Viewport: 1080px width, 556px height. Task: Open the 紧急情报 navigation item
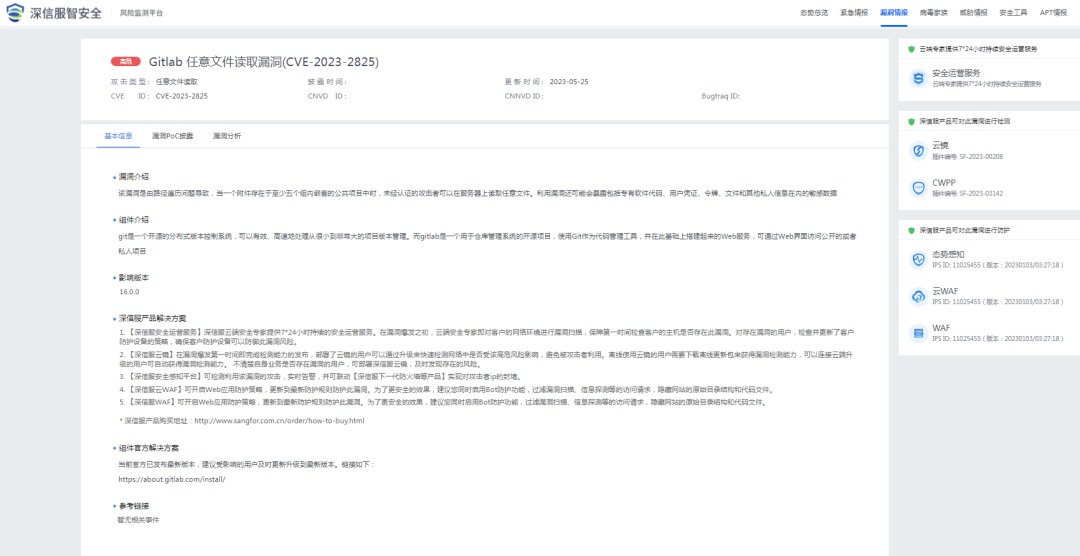[x=854, y=13]
